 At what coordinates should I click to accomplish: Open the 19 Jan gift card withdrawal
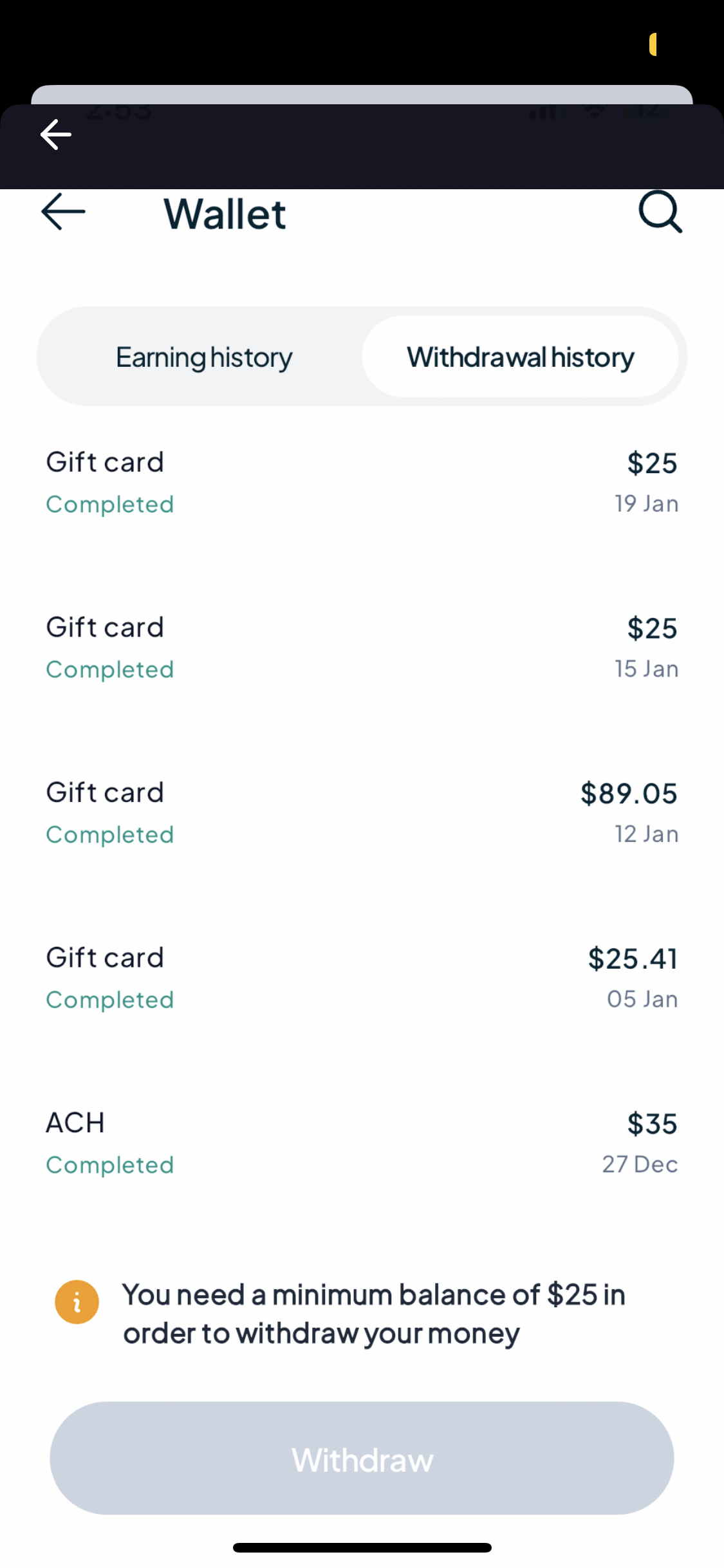pos(362,482)
